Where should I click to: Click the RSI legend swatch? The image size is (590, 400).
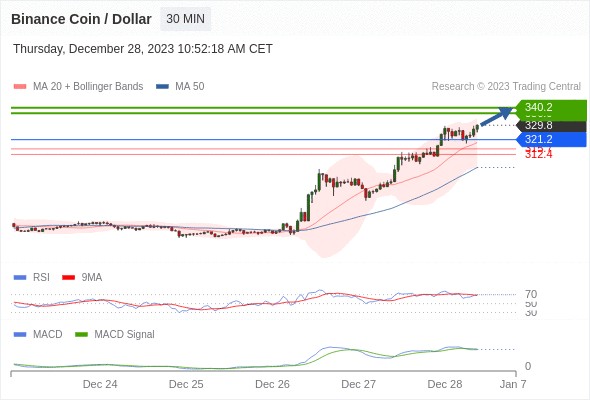[x=20, y=278]
